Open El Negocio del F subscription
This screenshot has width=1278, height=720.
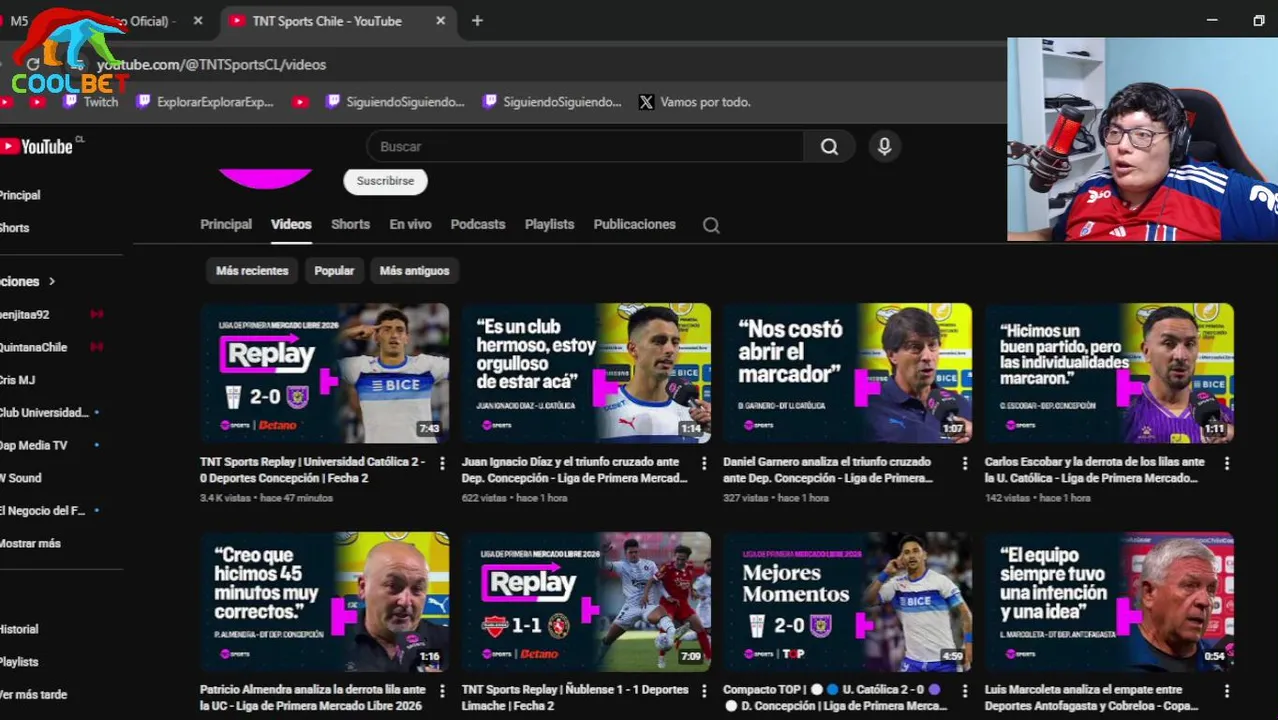[x=42, y=510]
